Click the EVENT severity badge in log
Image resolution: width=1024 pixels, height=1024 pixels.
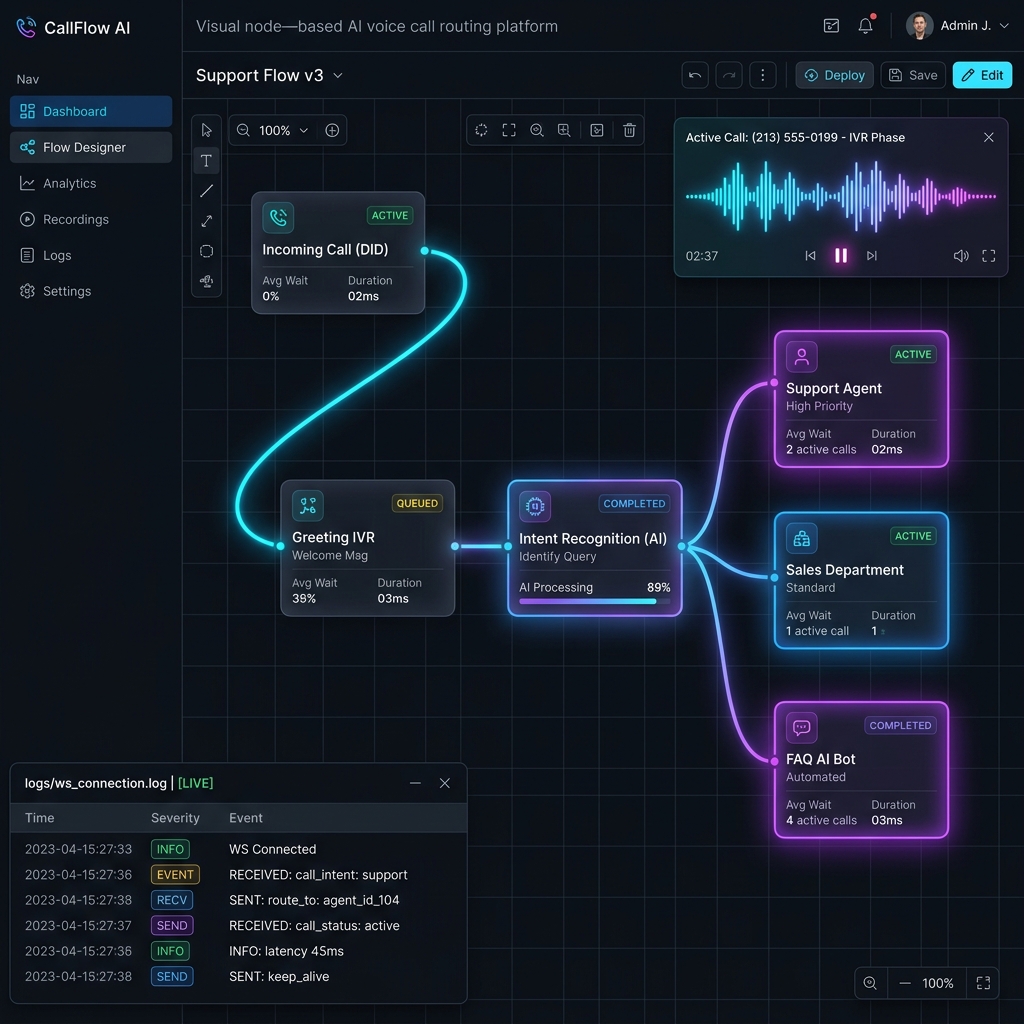tap(175, 874)
